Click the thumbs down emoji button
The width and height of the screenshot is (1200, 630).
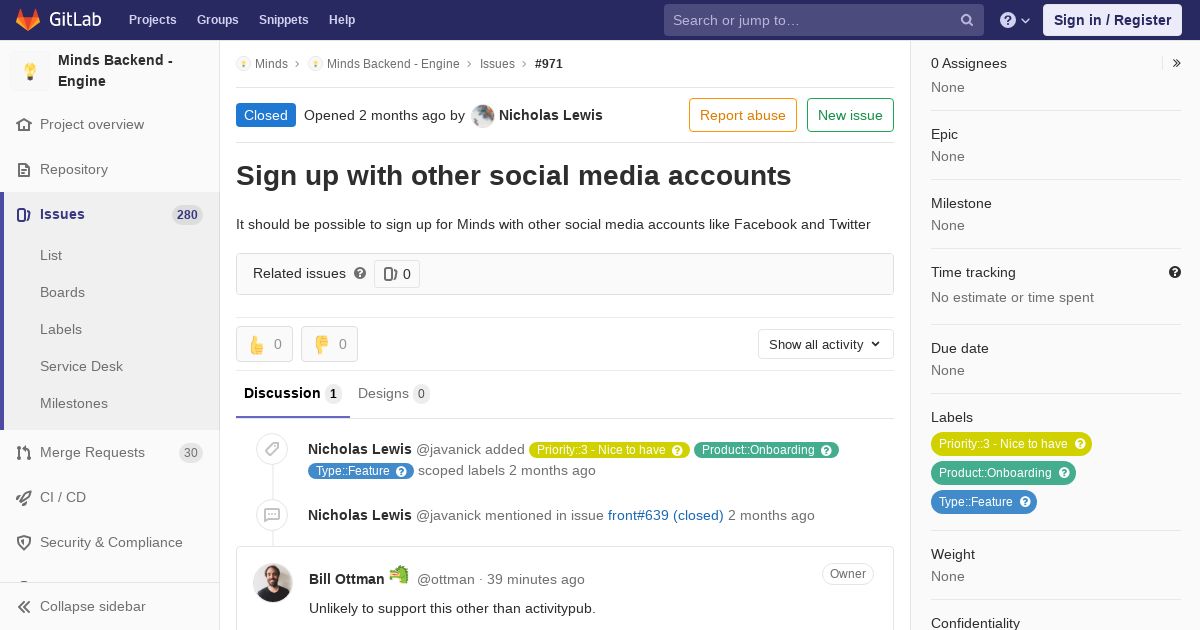point(329,344)
